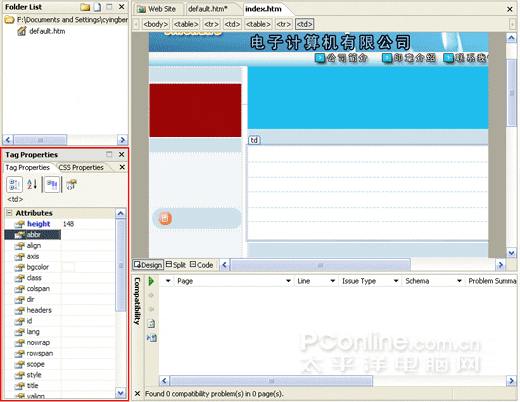Click the orange round icon in page design
This screenshot has width=520, height=402.
click(x=165, y=218)
